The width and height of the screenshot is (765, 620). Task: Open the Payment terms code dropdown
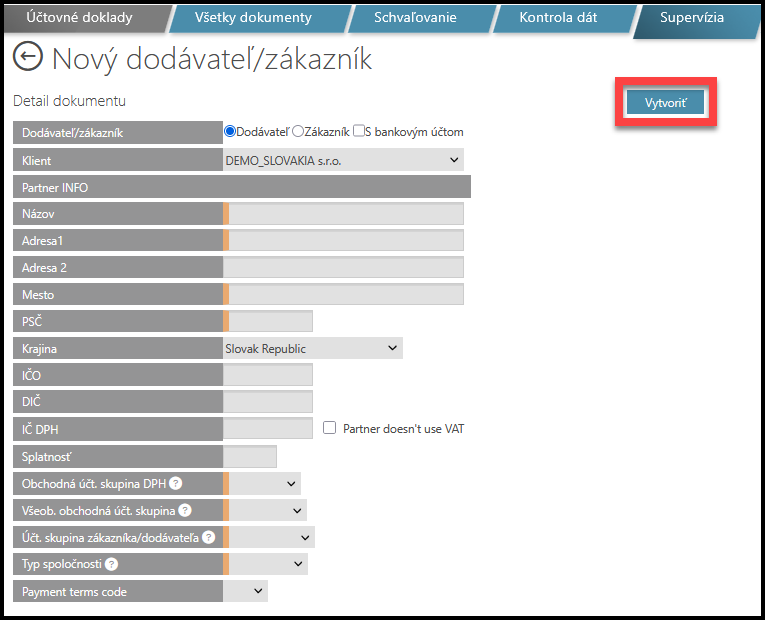(246, 591)
